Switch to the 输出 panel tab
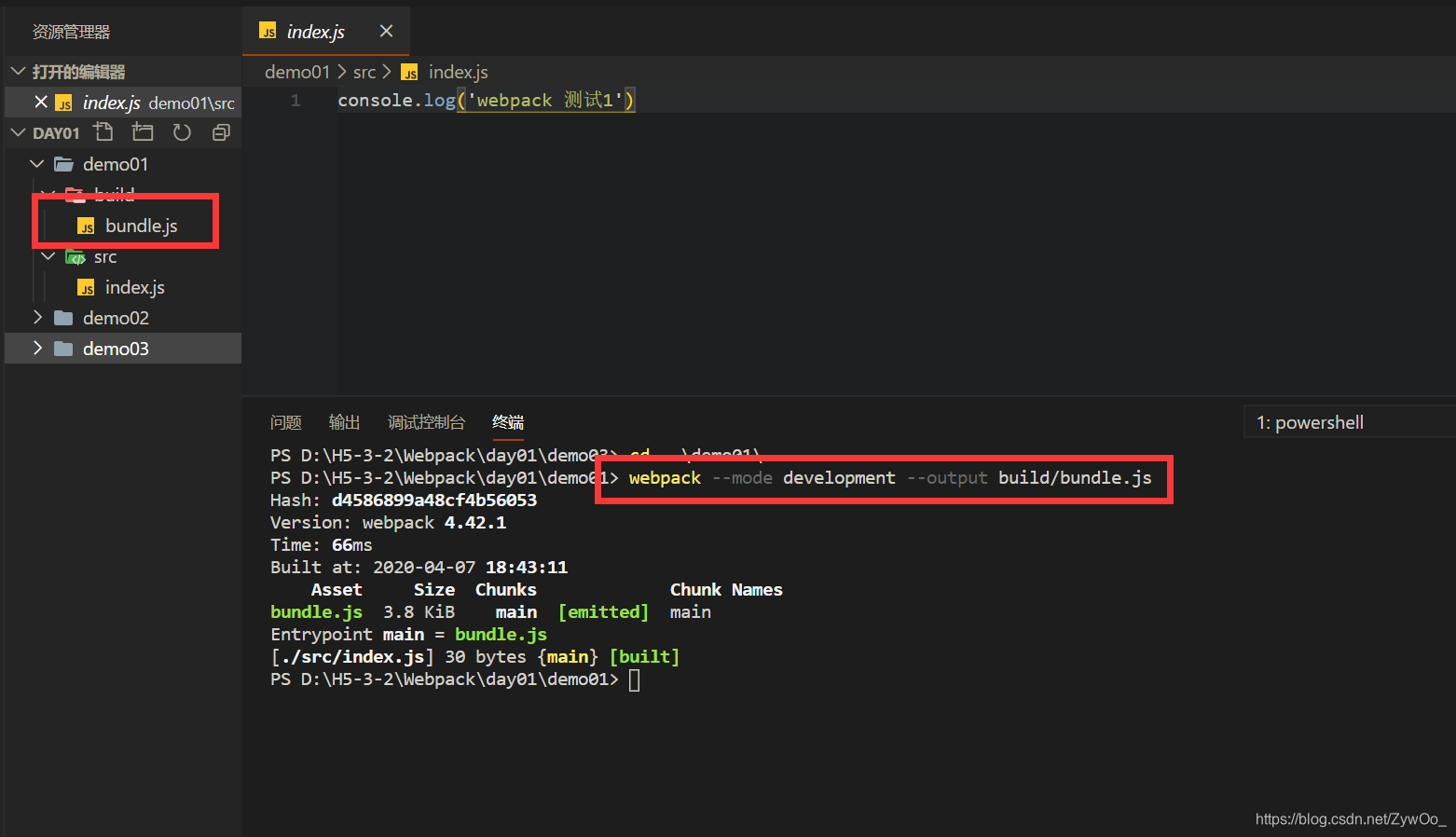The image size is (1456, 837). click(344, 422)
